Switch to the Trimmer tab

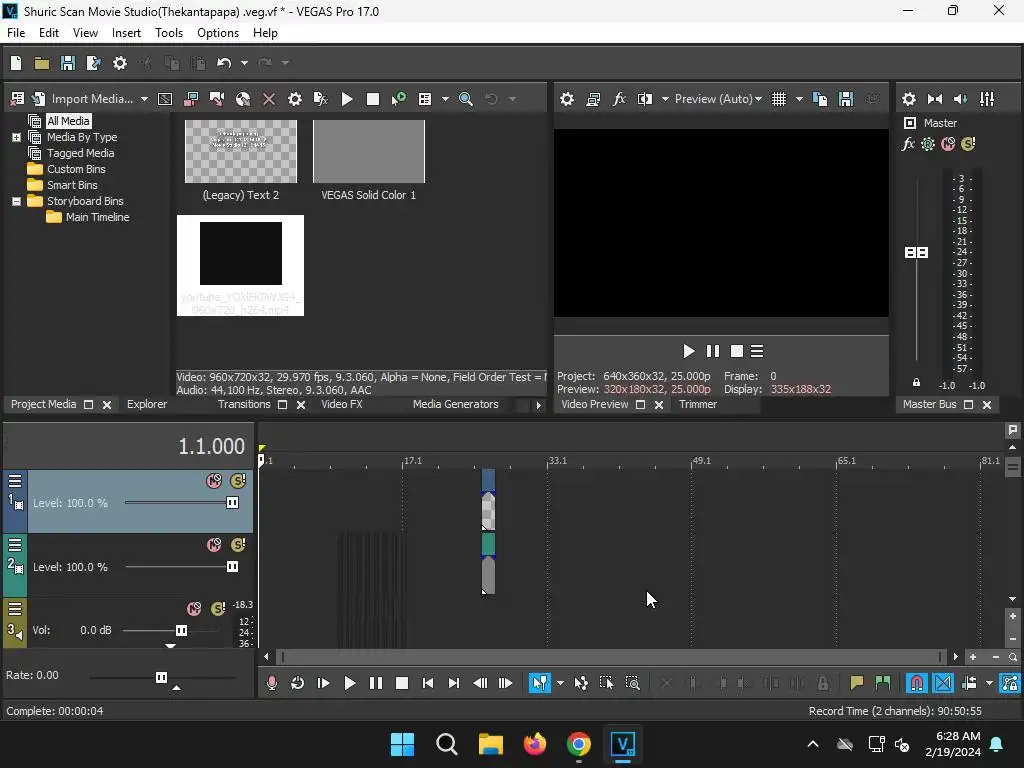(697, 404)
